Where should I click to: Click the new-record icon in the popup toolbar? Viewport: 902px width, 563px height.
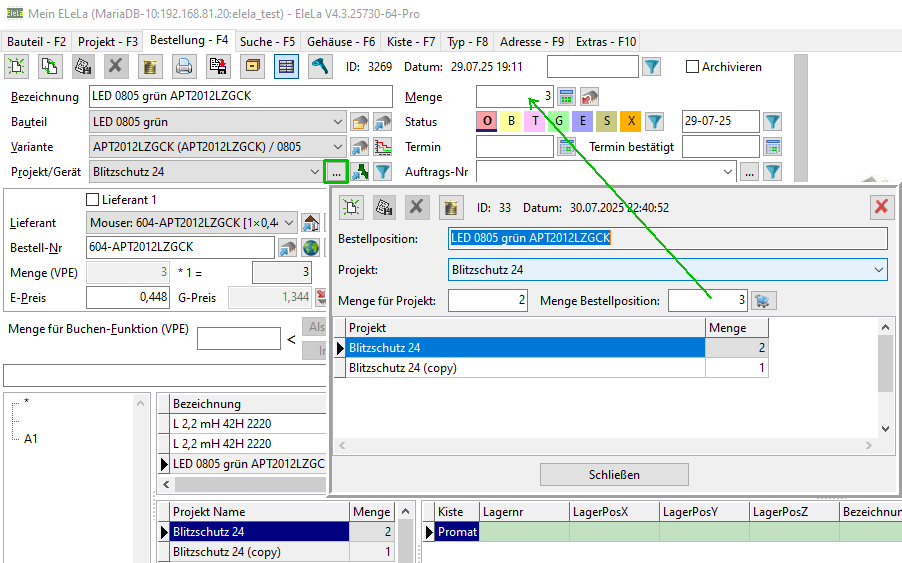352,207
